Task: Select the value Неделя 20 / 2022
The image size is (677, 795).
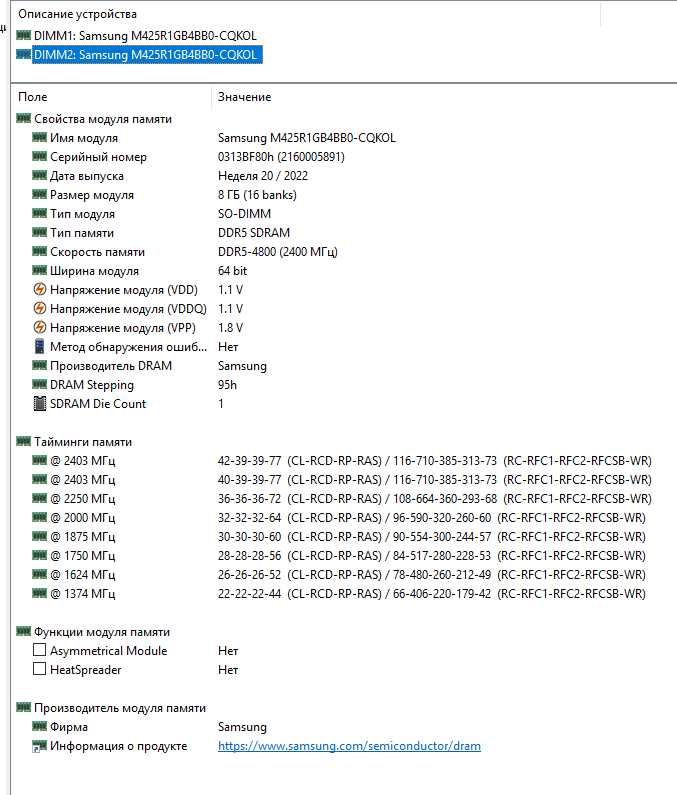Action: click(263, 175)
